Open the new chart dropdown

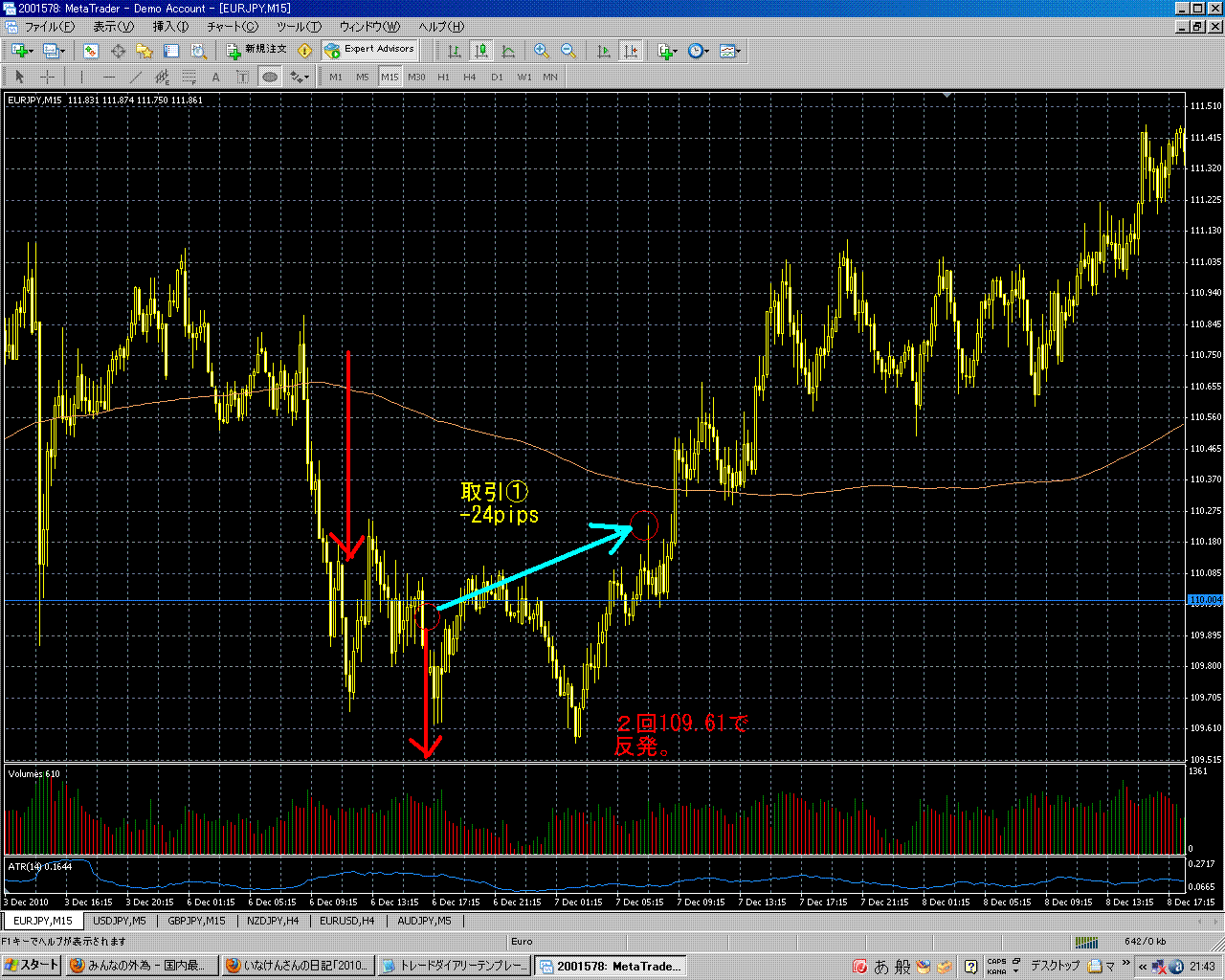tap(21, 51)
